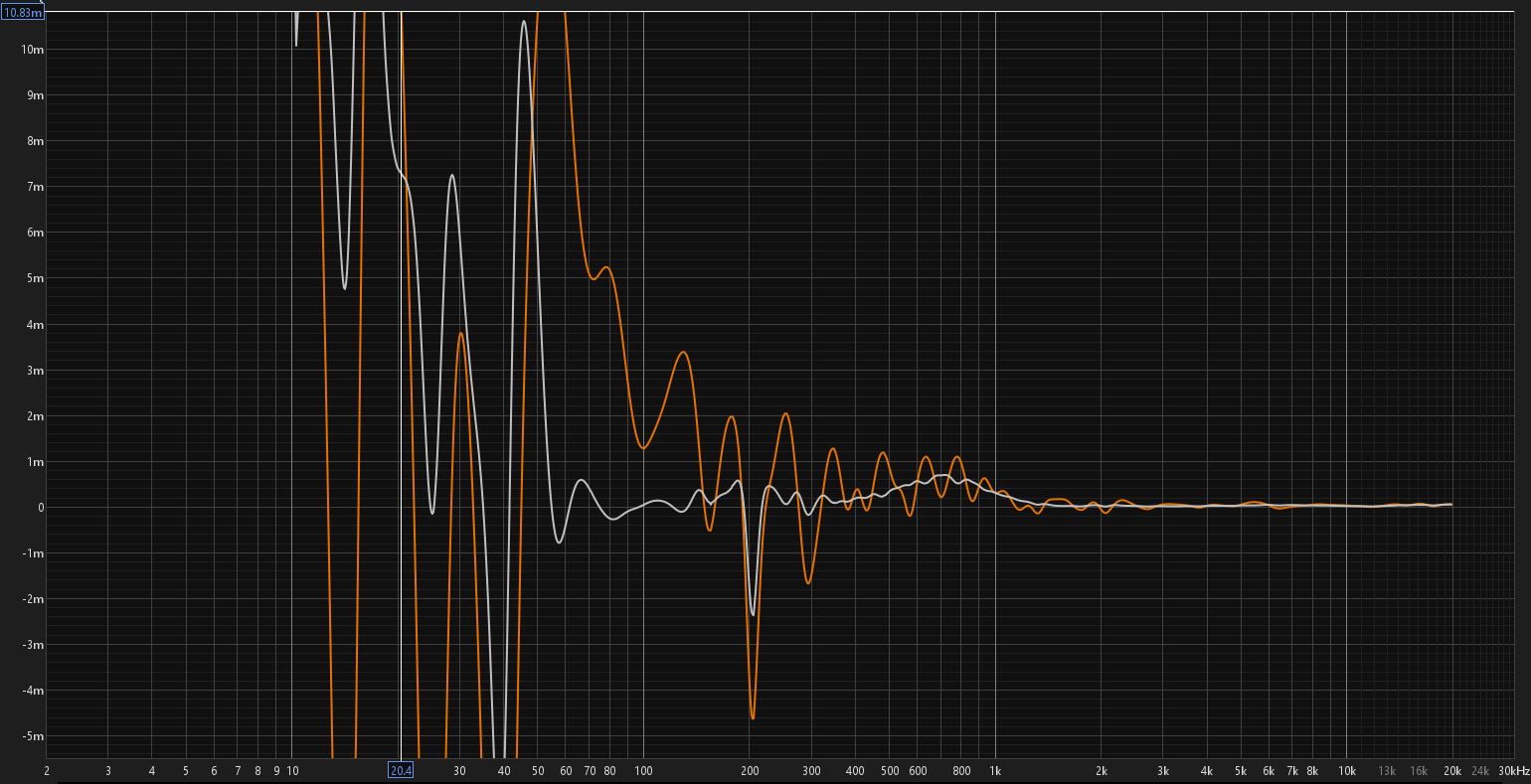Screen dimensions: 1531x784
Task: Click the 6k frequency axis label
Action: click(x=1269, y=771)
